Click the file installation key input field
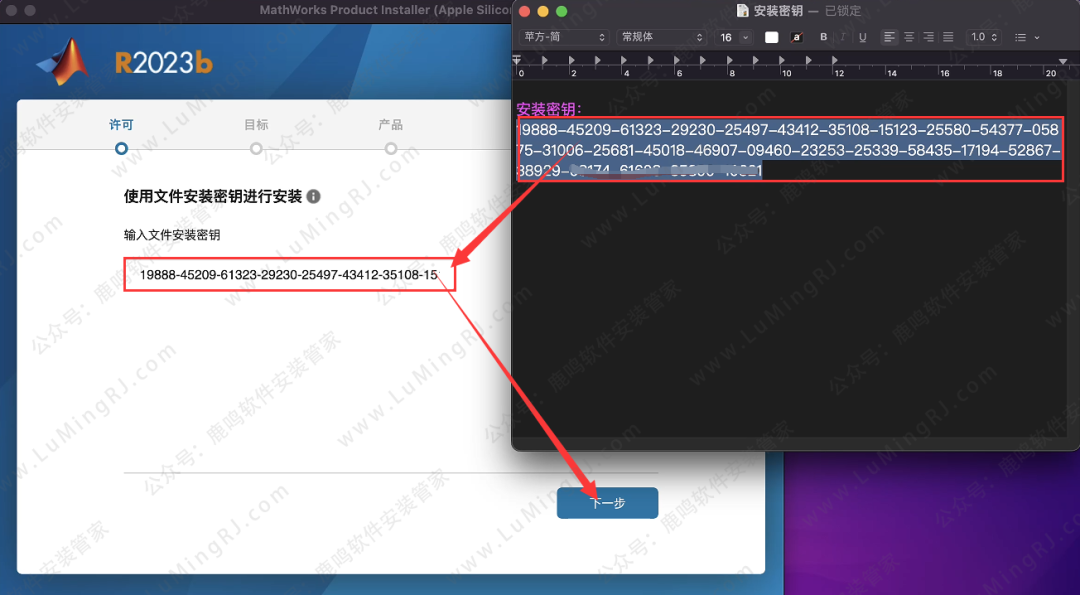The image size is (1080, 595). (289, 274)
